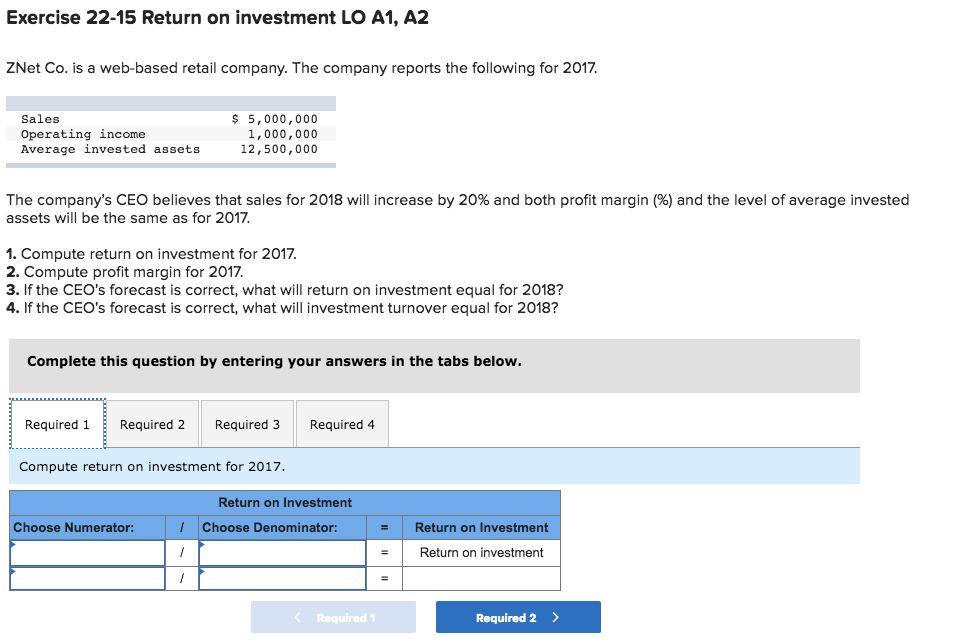The image size is (976, 642).
Task: Click the Compute return on investment instruction banner
Action: coord(435,466)
